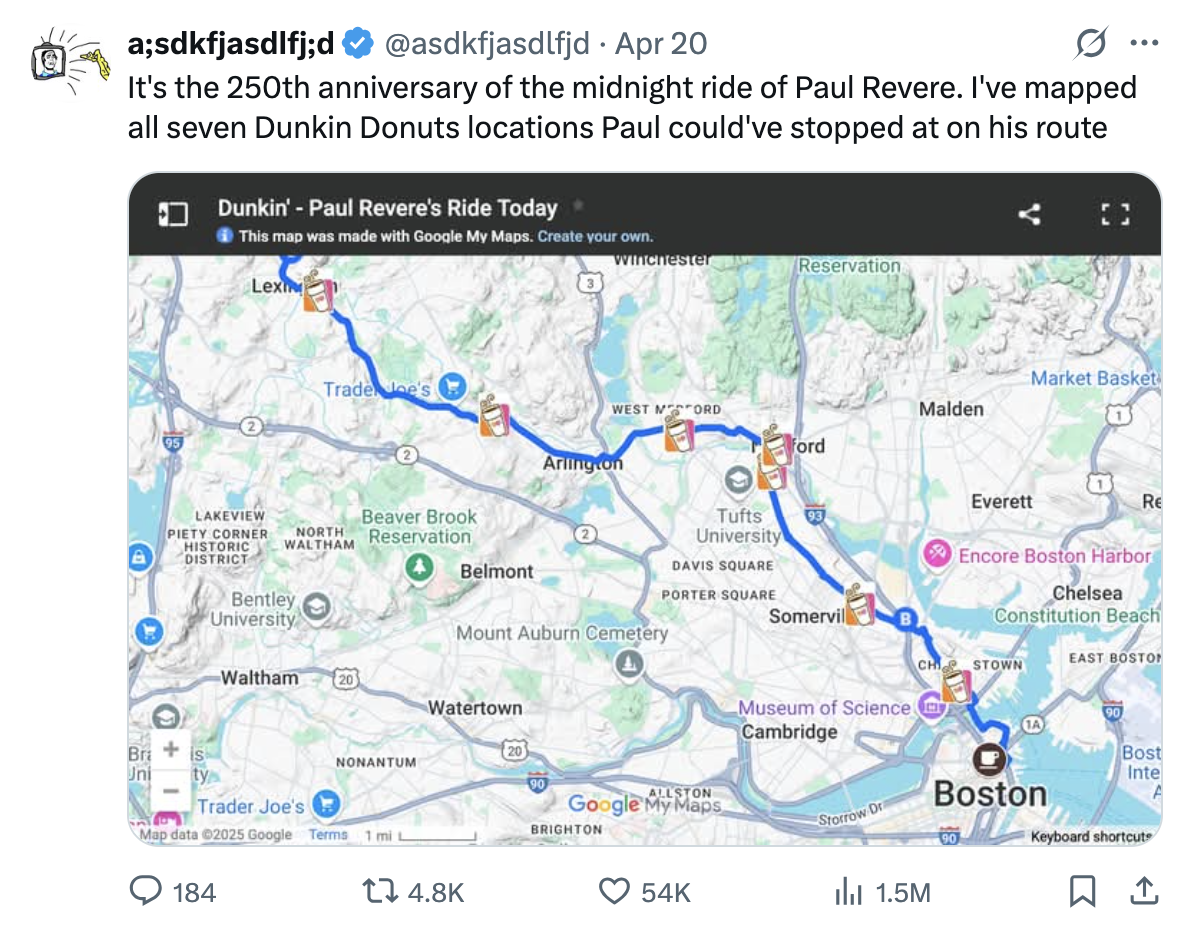Screen dimensions: 1188x932
Task: Click the reply comment icon
Action: 148,891
